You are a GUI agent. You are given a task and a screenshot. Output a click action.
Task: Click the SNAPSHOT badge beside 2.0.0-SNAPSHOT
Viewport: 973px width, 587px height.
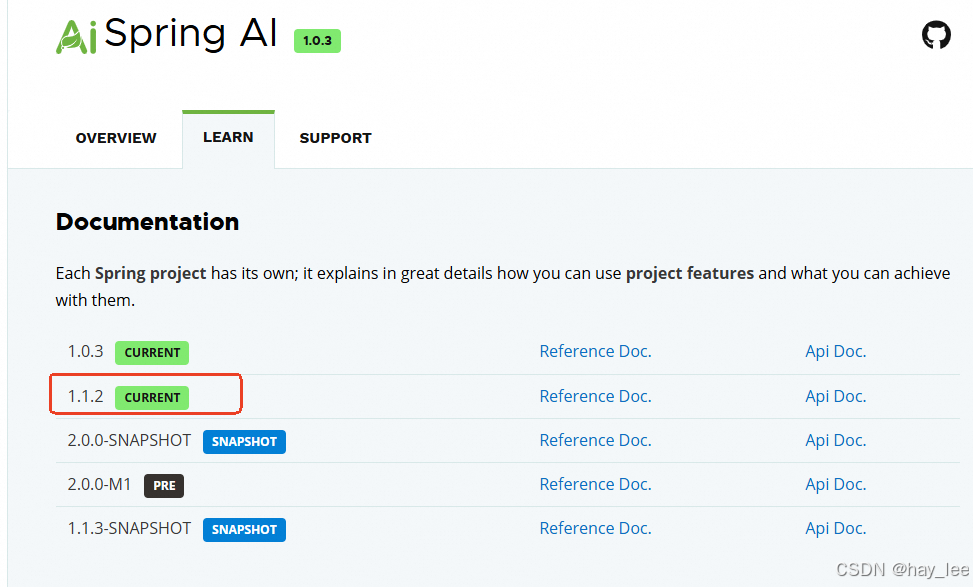(x=244, y=442)
